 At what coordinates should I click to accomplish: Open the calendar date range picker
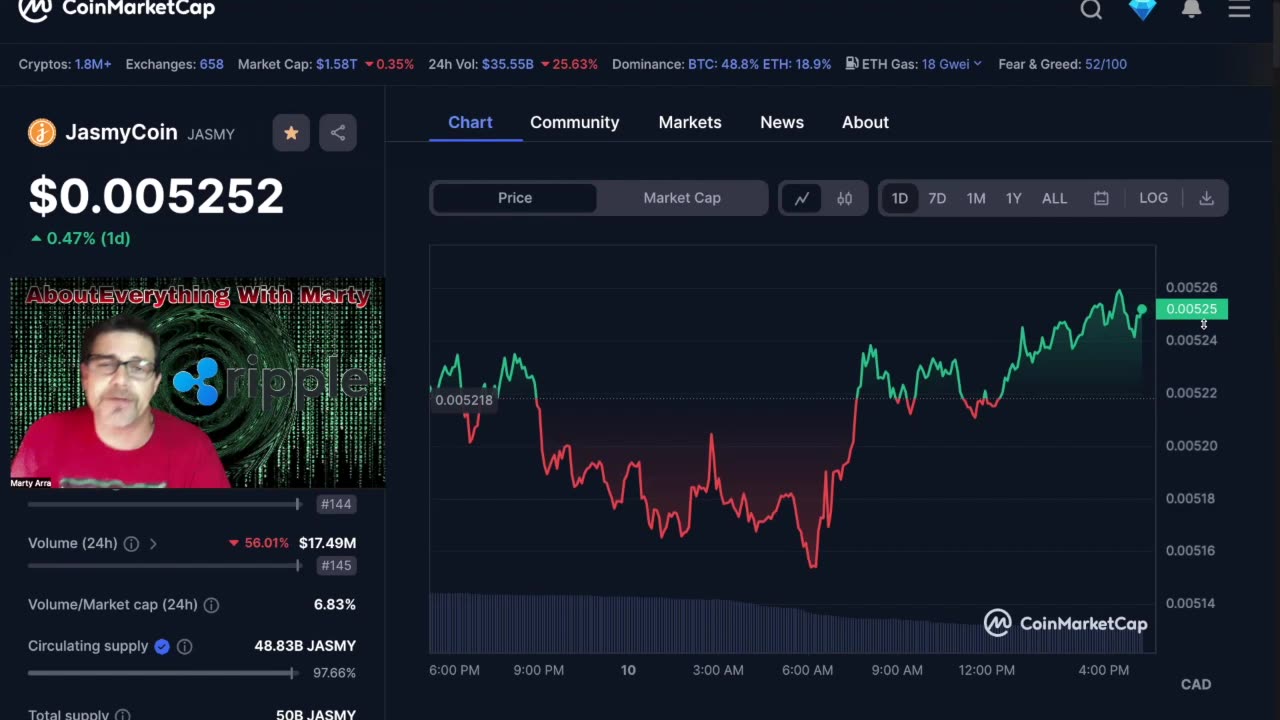[1101, 198]
